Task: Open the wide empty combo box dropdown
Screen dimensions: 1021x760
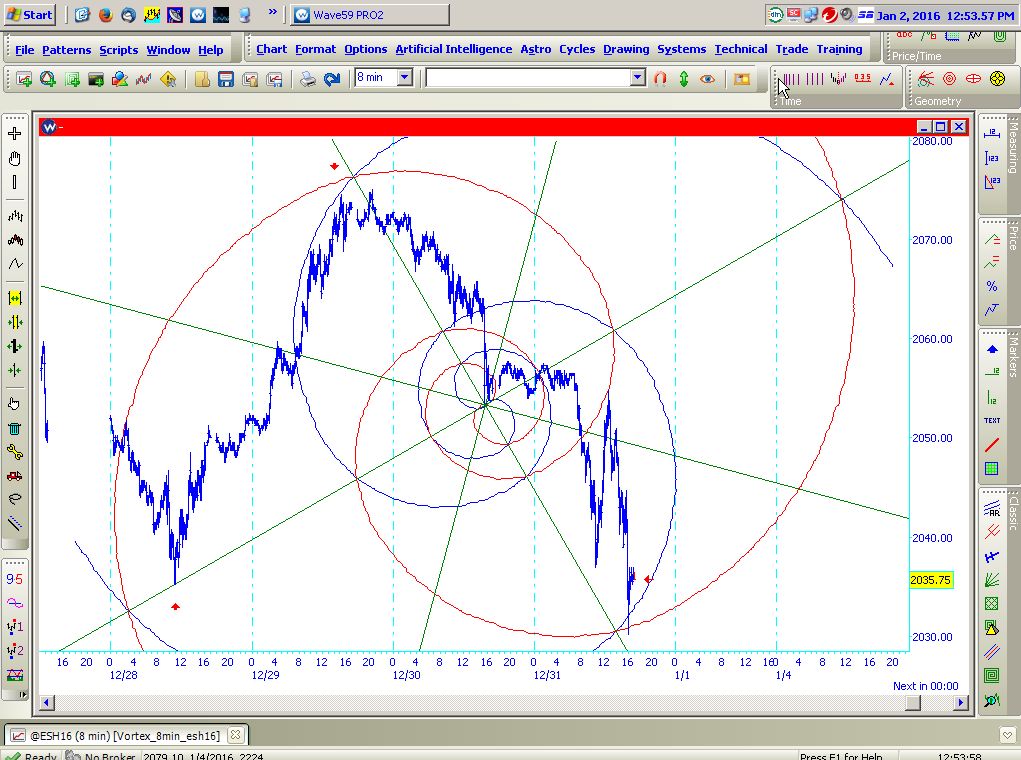Action: tap(638, 78)
